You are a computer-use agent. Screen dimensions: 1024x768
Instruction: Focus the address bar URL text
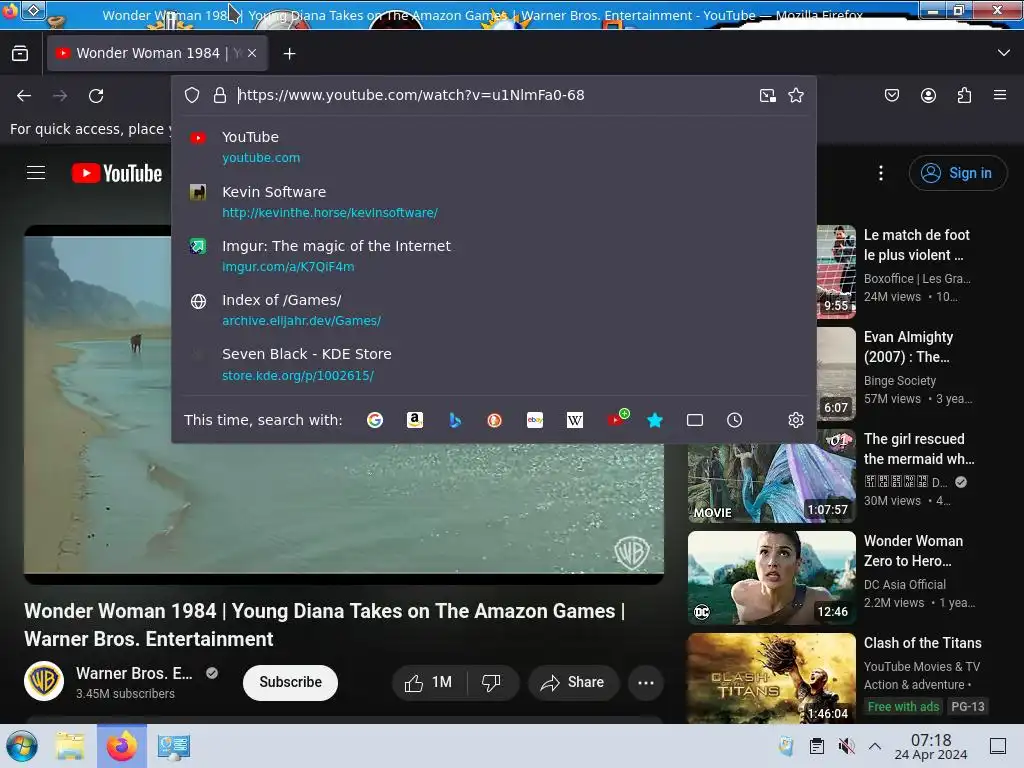(411, 95)
